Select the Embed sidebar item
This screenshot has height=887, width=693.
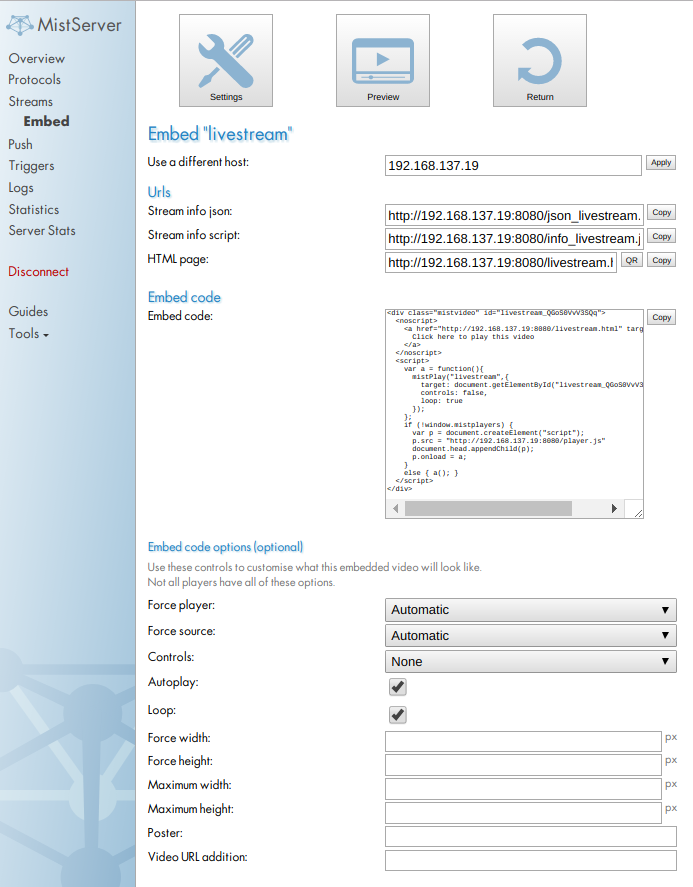click(x=46, y=121)
